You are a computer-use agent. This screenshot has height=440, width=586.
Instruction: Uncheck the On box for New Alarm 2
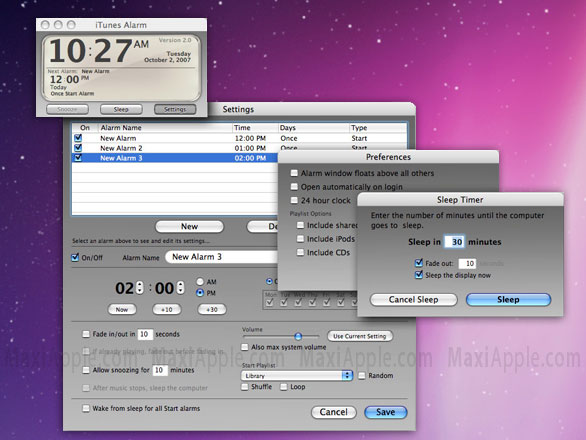coord(78,148)
